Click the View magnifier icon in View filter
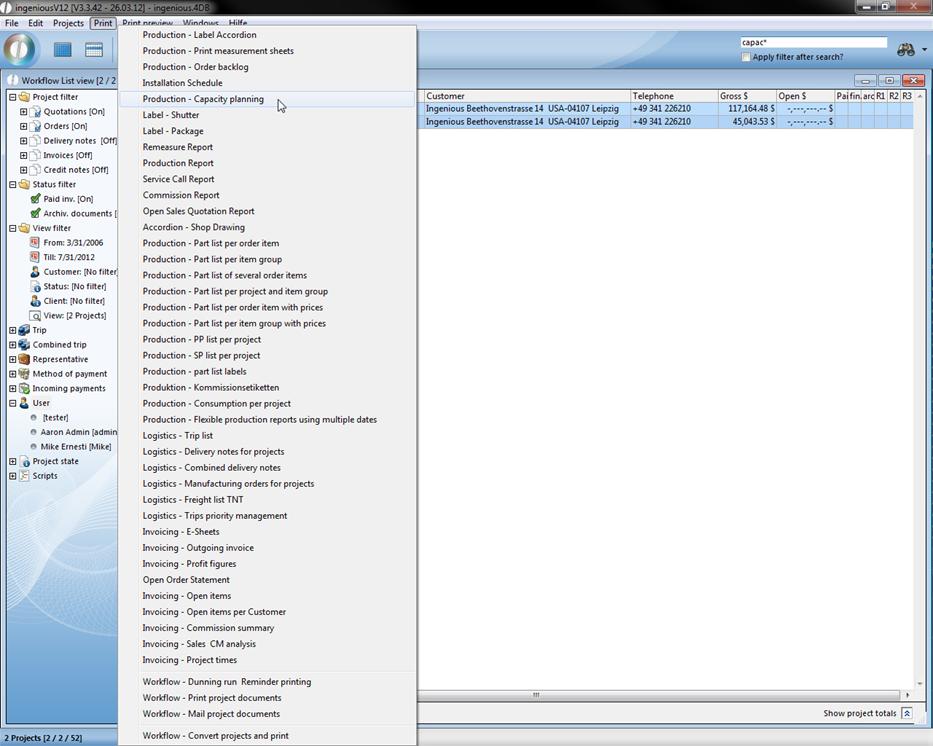The height and width of the screenshot is (746, 933). tap(35, 316)
